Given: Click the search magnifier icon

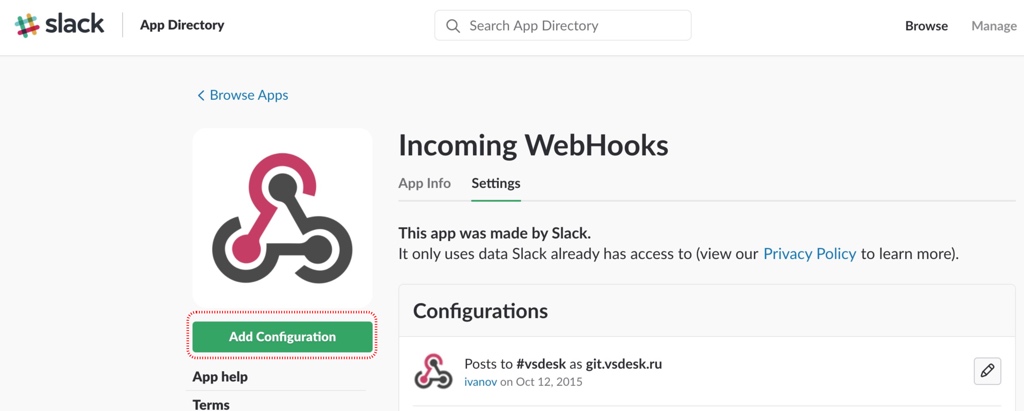Looking at the screenshot, I should coord(453,26).
